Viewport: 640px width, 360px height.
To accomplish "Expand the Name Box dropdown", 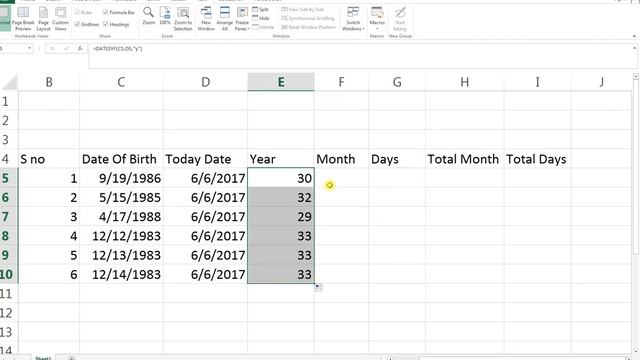I will pyautogui.click(x=29, y=49).
